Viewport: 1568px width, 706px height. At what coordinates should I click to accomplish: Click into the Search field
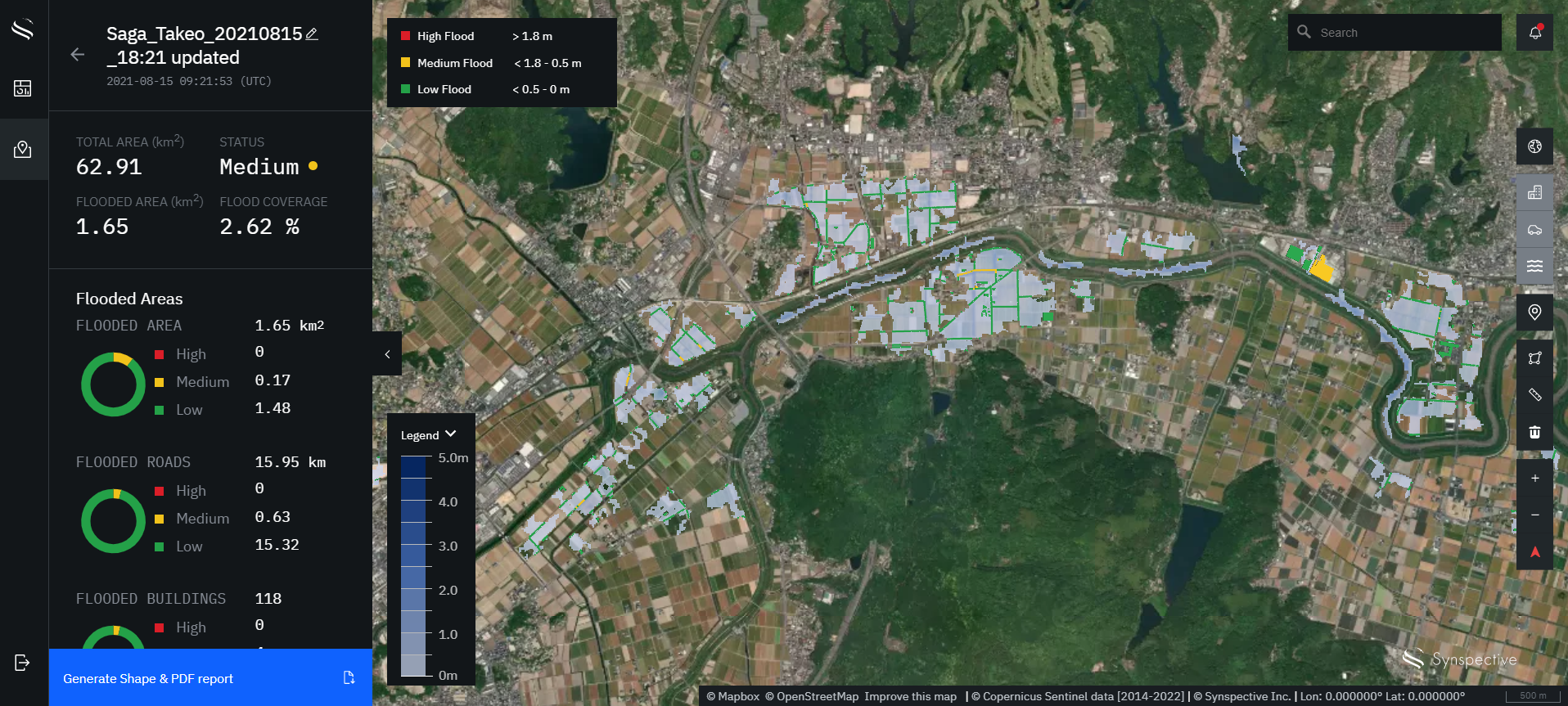tap(1395, 33)
